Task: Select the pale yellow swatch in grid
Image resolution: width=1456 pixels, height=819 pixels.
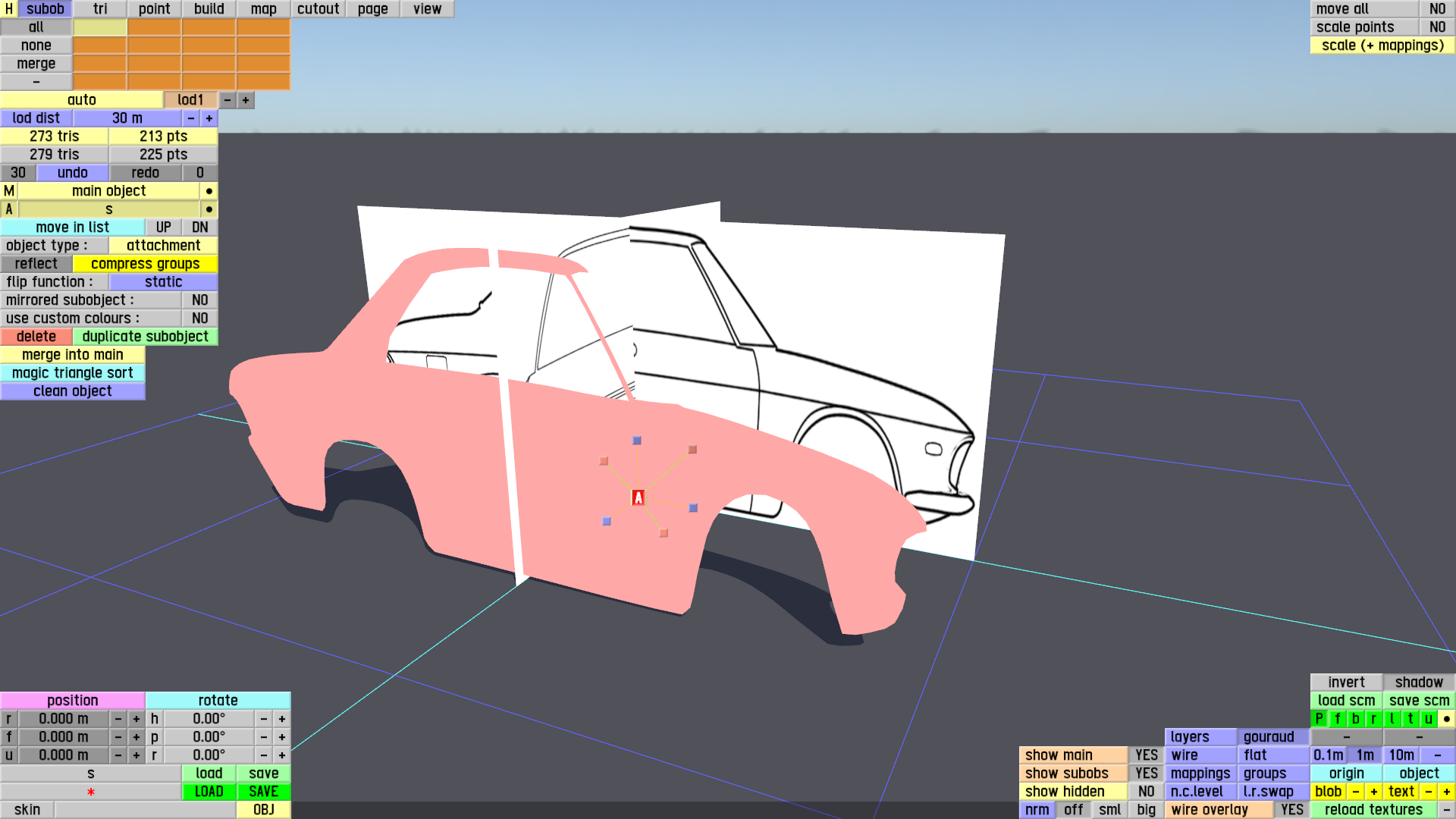Action: 99,27
